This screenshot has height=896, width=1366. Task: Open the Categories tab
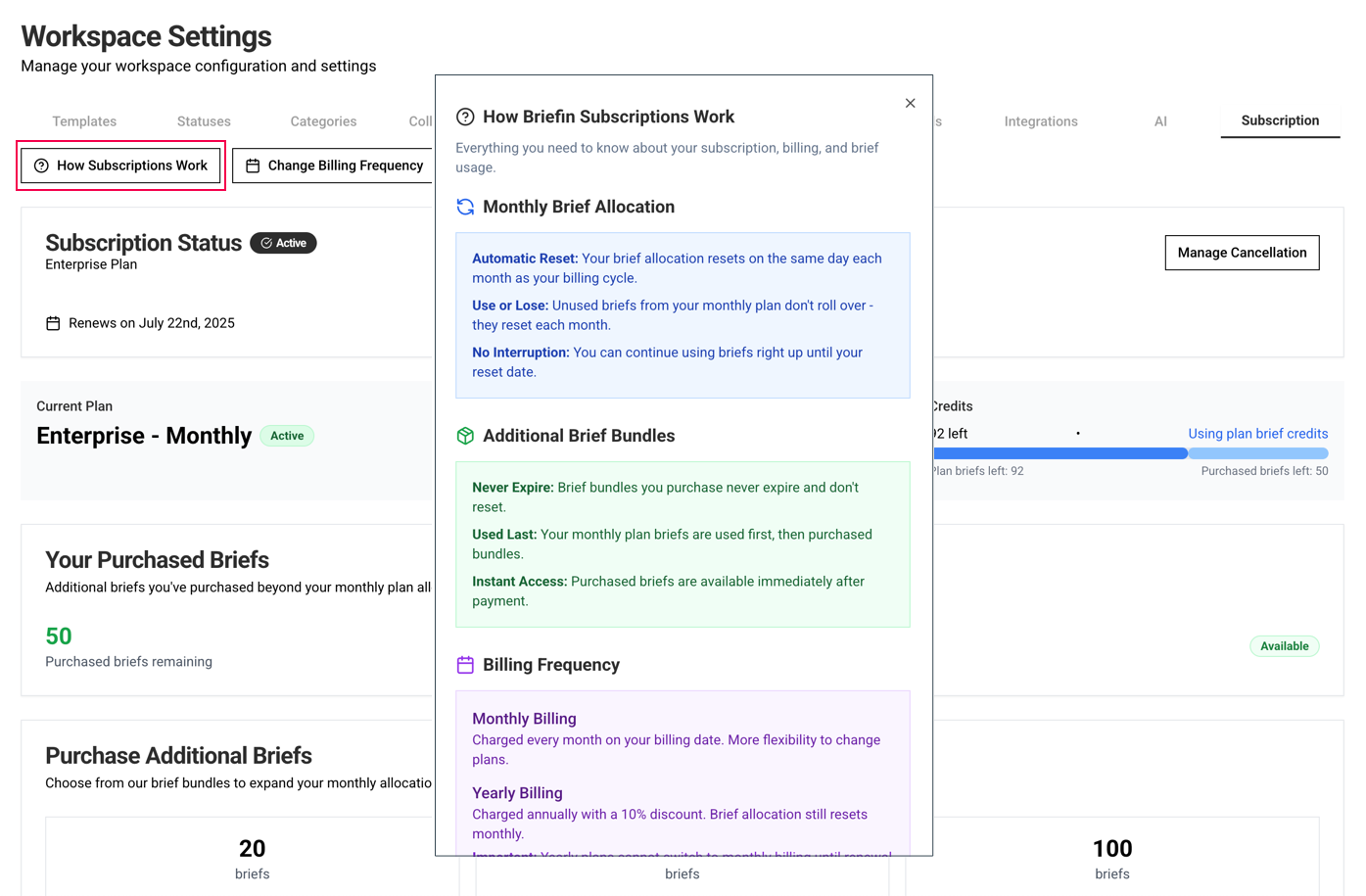[323, 121]
